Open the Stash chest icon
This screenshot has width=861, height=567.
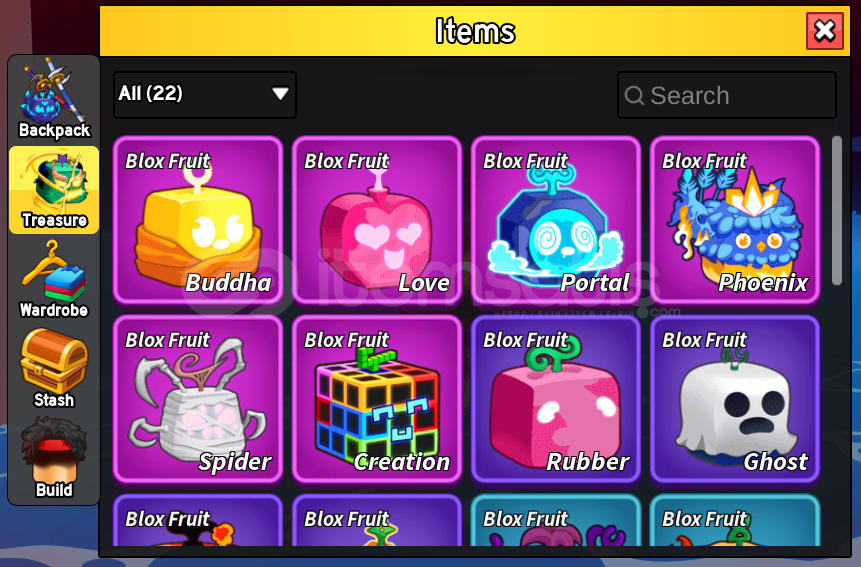point(54,369)
